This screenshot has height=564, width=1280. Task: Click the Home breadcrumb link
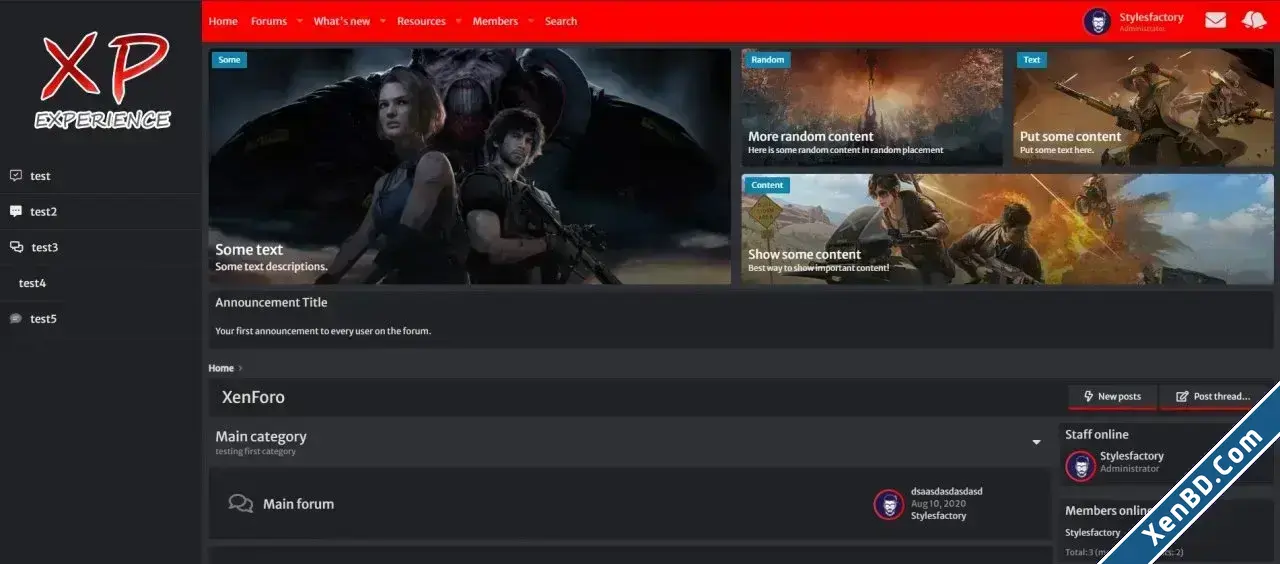tap(221, 368)
